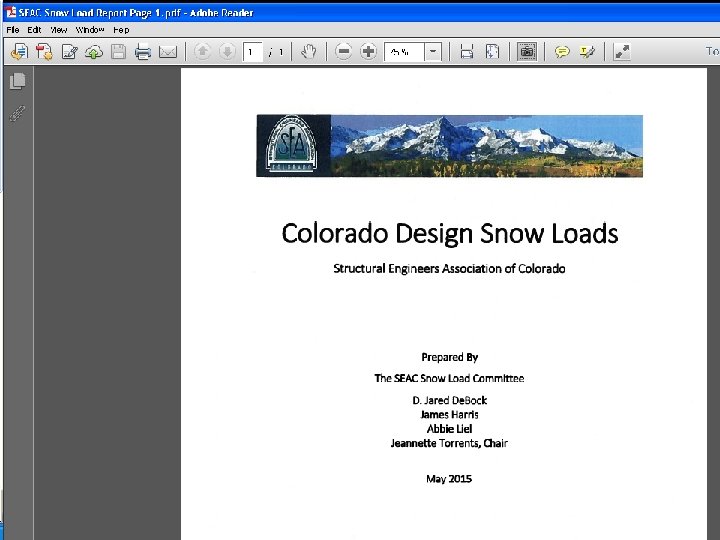The height and width of the screenshot is (540, 720).
Task: Click 'Jeannette Torrents, Chair' text
Action: coord(449,443)
